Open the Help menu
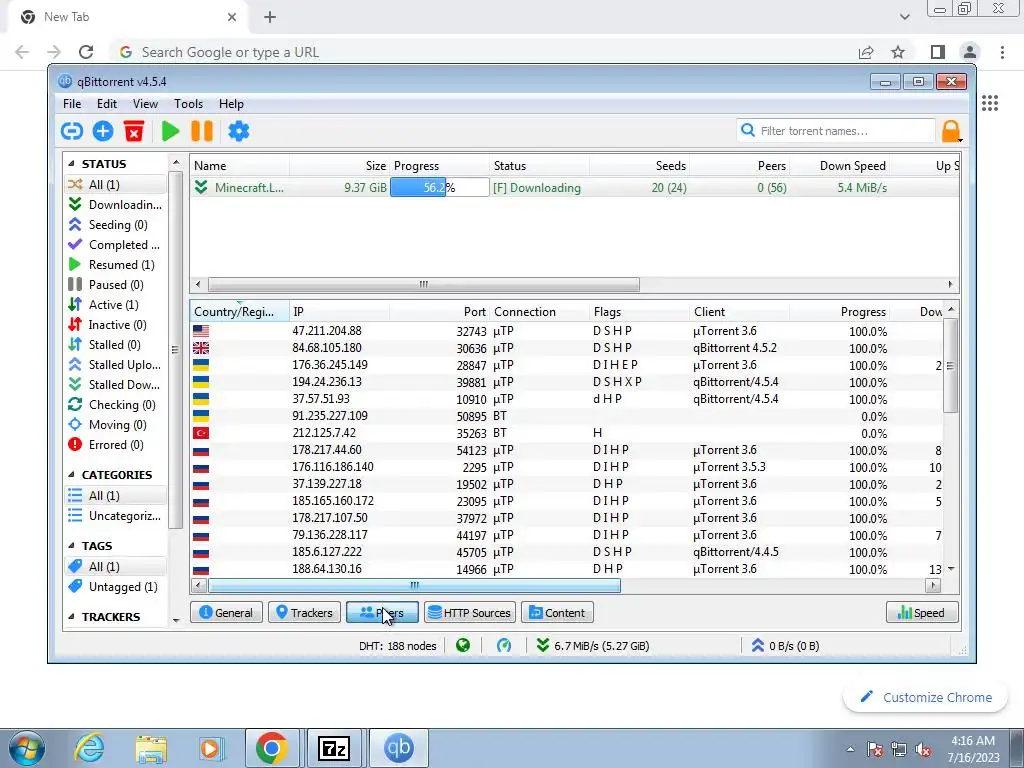 point(231,104)
